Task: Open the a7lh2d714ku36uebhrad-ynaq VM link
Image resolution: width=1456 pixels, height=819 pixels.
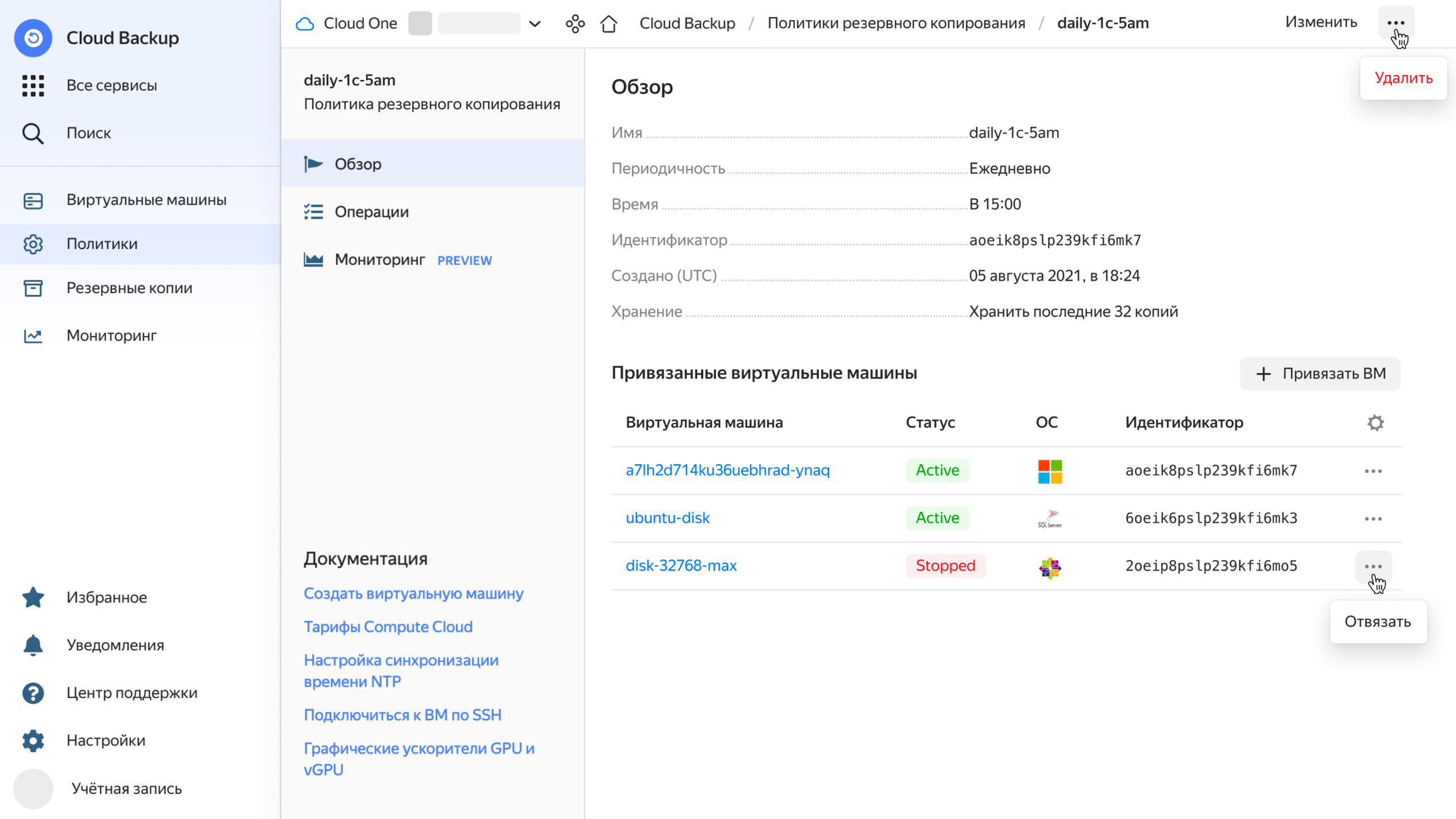Action: (x=727, y=470)
